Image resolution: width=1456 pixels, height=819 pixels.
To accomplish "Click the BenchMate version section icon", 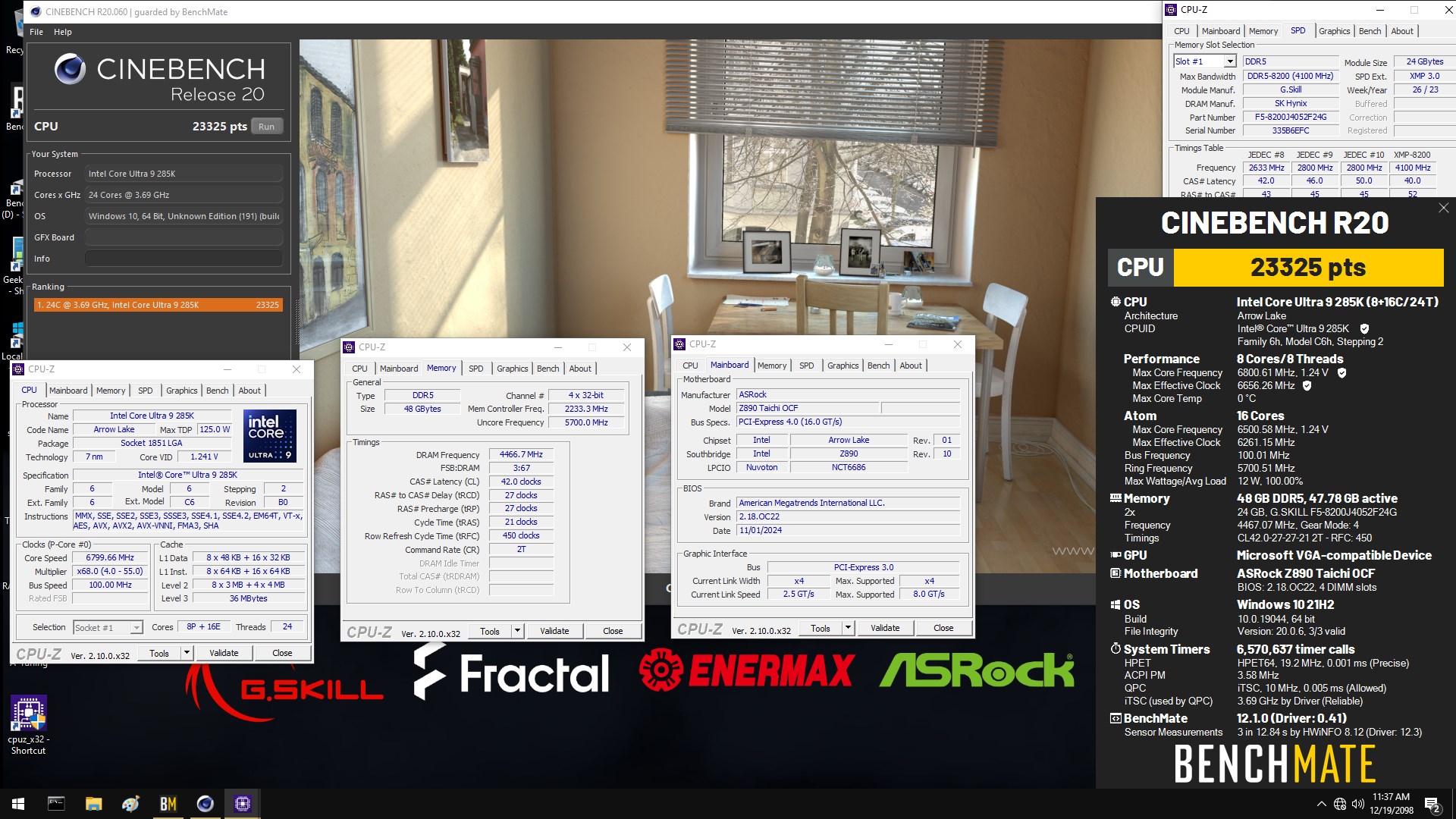I will pos(1116,718).
